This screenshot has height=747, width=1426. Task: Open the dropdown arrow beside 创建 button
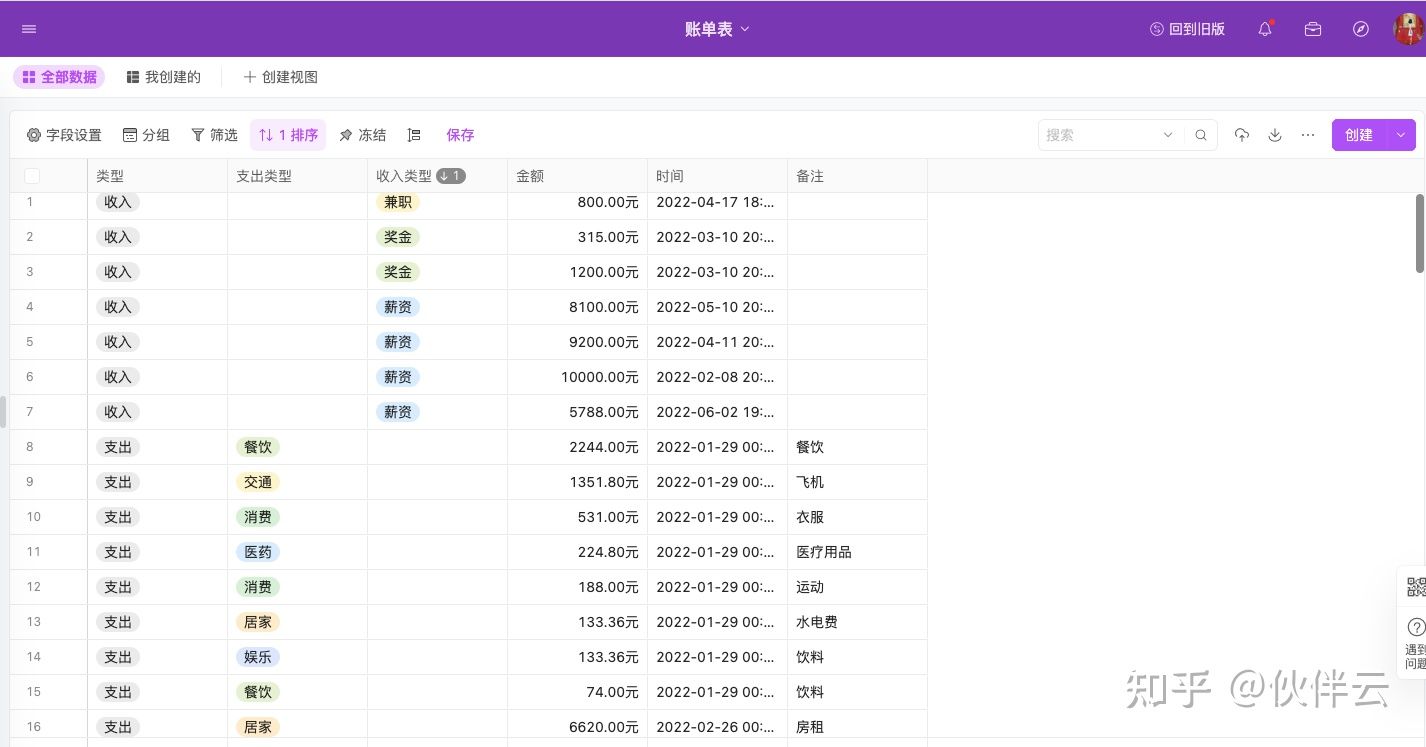pos(1401,135)
